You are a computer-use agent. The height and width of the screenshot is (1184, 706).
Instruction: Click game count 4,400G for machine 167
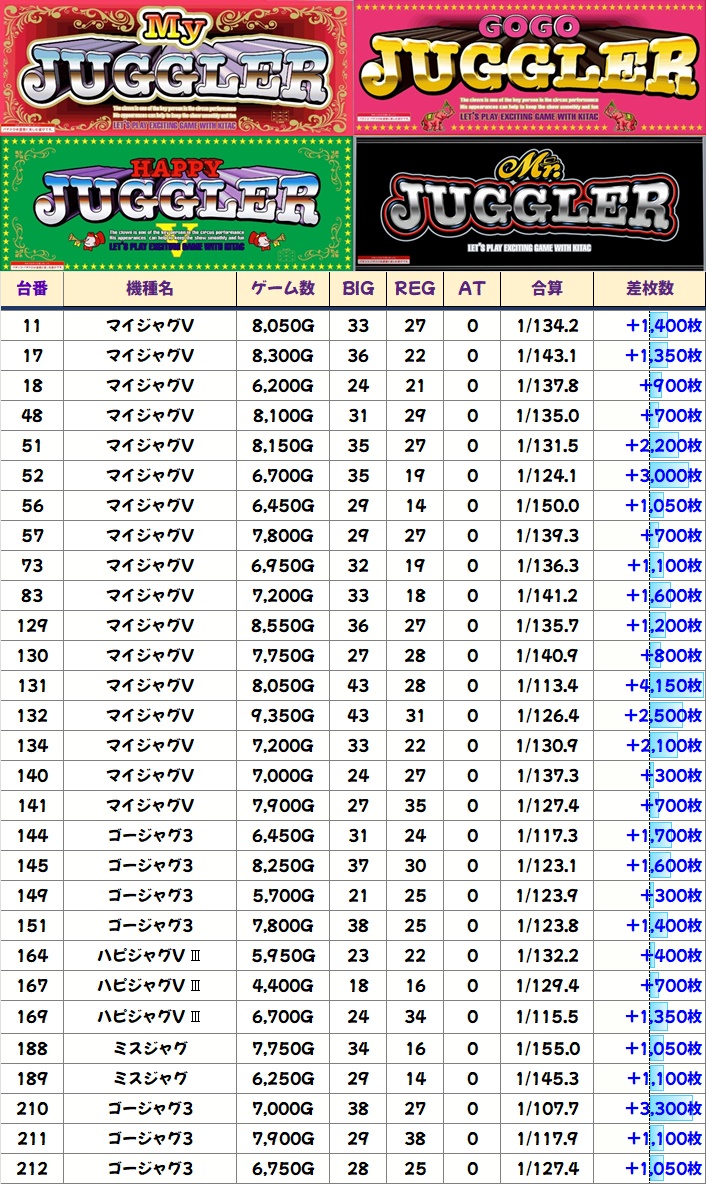(283, 986)
